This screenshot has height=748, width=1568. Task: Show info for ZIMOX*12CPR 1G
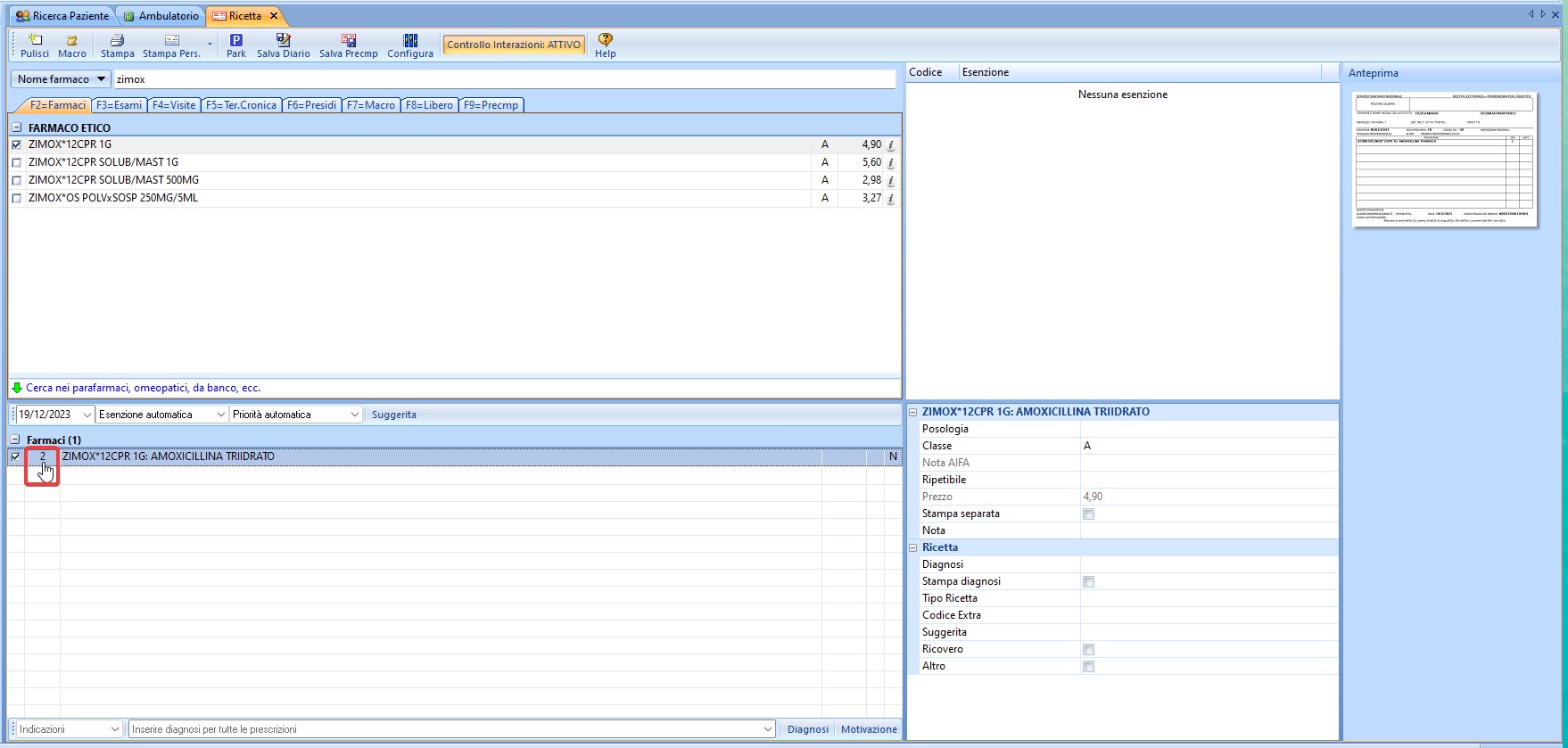tap(890, 144)
